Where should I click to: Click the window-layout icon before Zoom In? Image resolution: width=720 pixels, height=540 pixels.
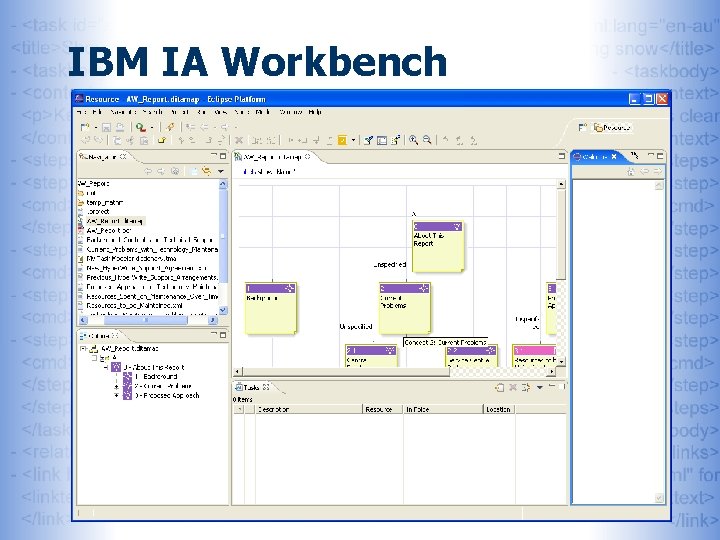[382, 141]
